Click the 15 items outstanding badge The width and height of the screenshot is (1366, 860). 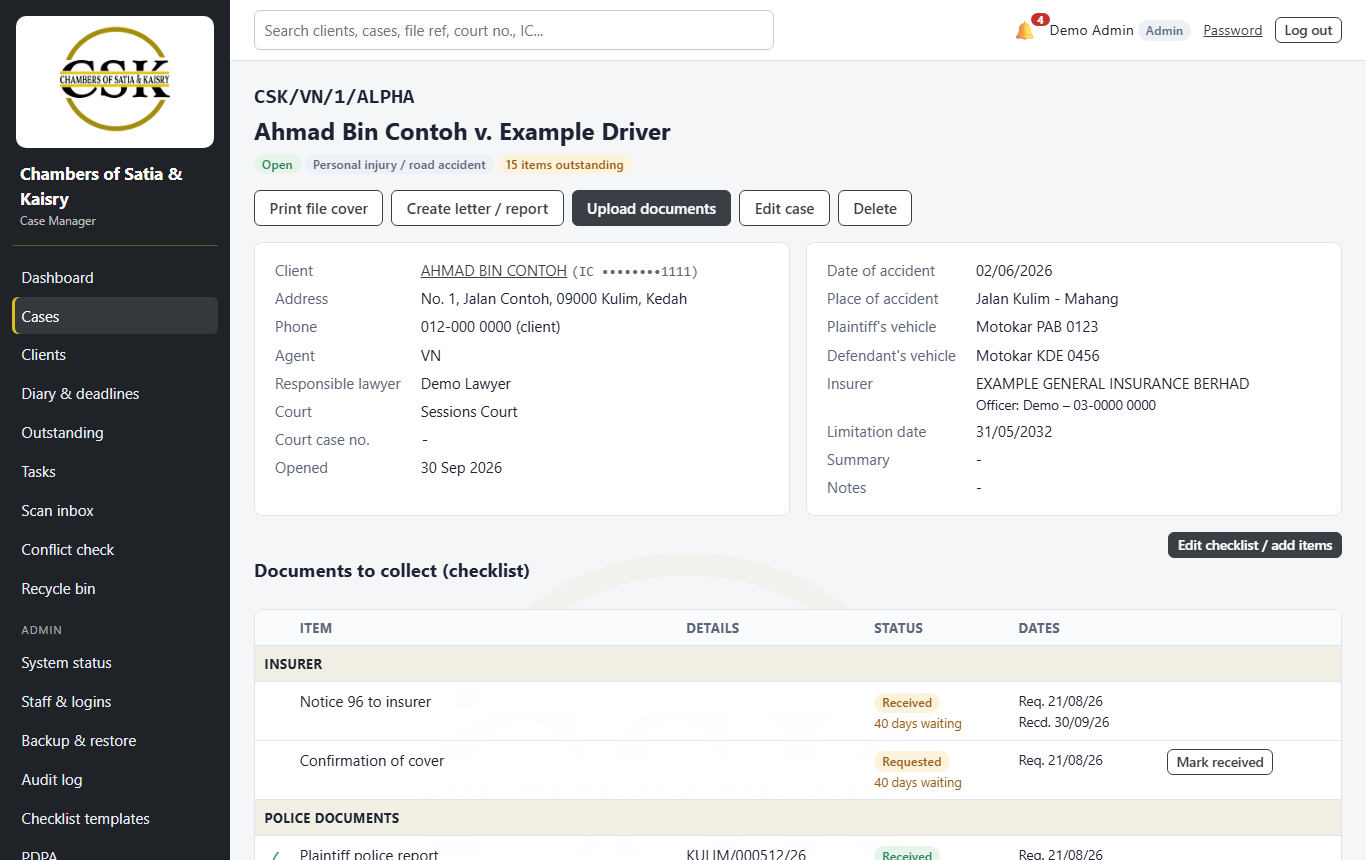tap(564, 165)
